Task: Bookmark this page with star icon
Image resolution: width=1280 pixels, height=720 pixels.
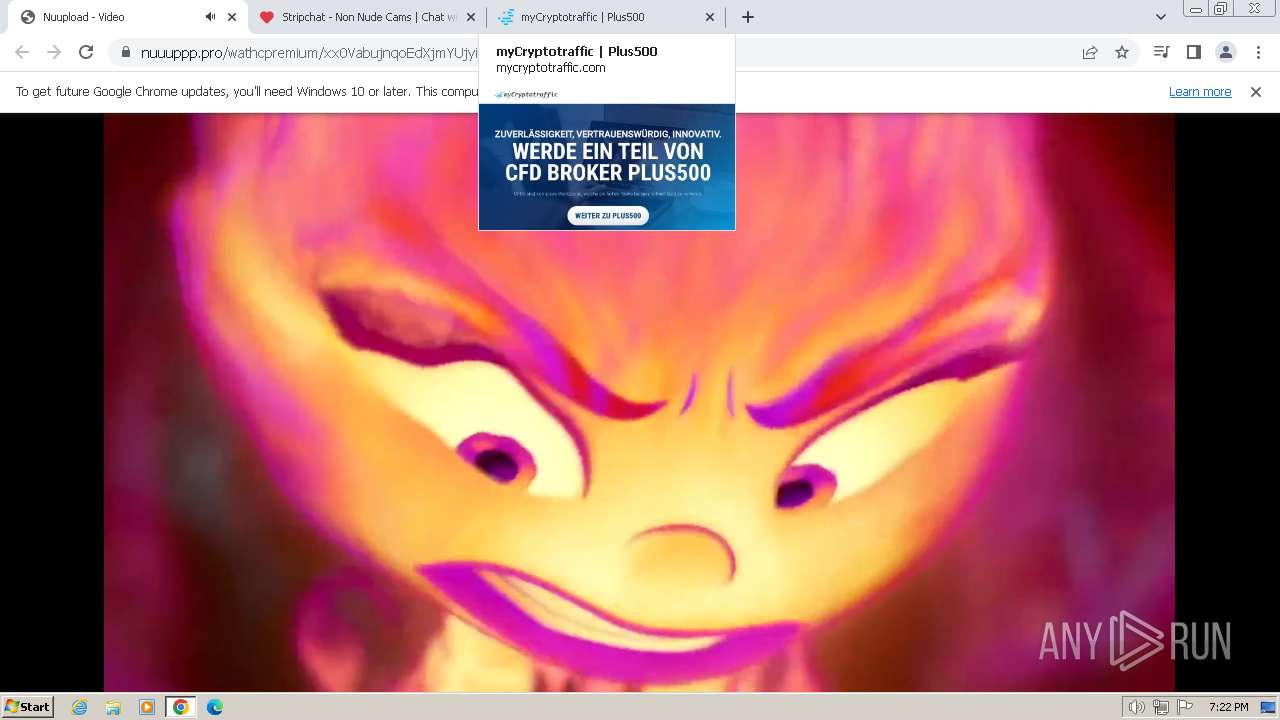Action: click(x=1122, y=52)
